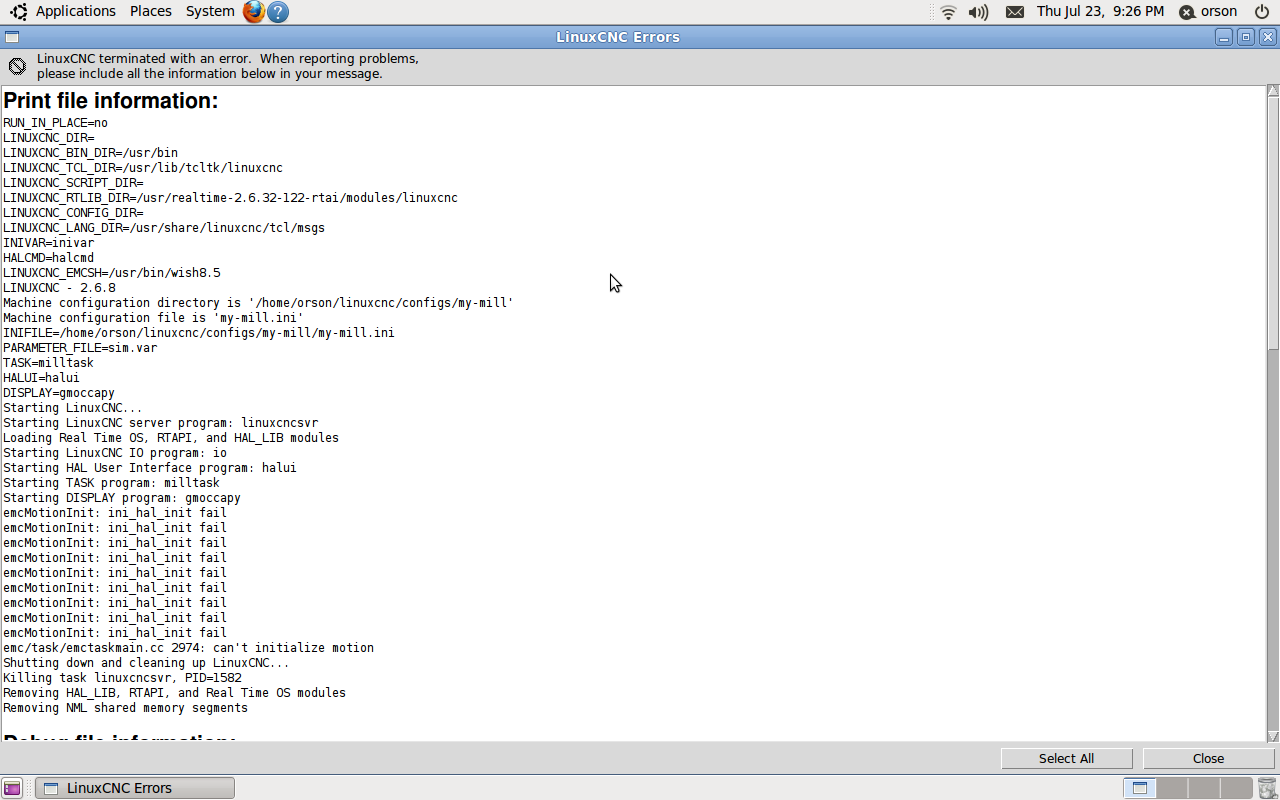Click the LINUXCNC_LANG_DIR line

click(164, 228)
